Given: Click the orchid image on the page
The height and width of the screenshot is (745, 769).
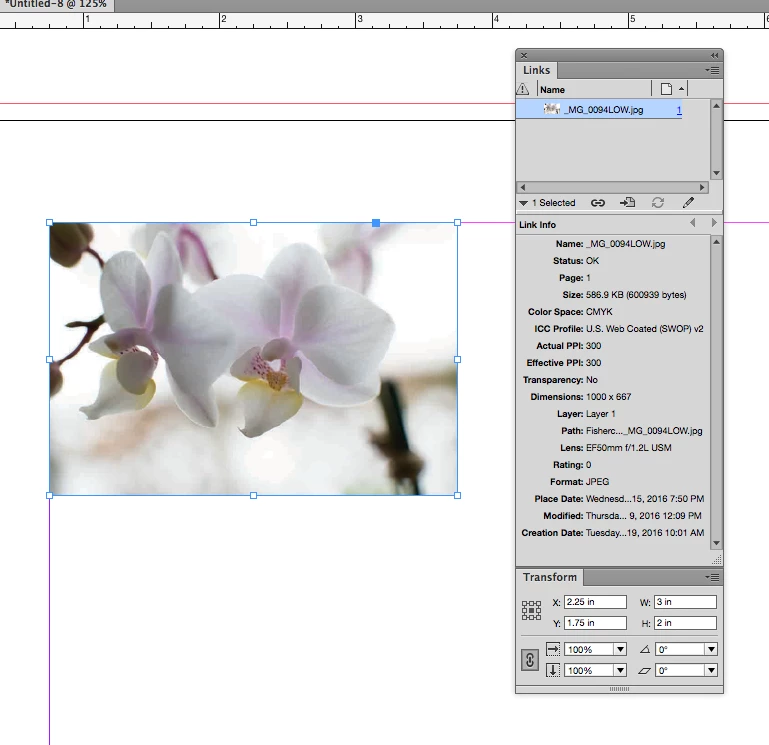Looking at the screenshot, I should click(254, 359).
